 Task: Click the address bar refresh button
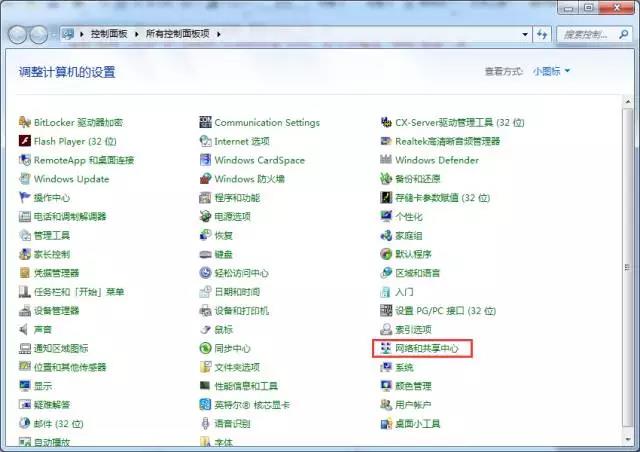coord(542,34)
